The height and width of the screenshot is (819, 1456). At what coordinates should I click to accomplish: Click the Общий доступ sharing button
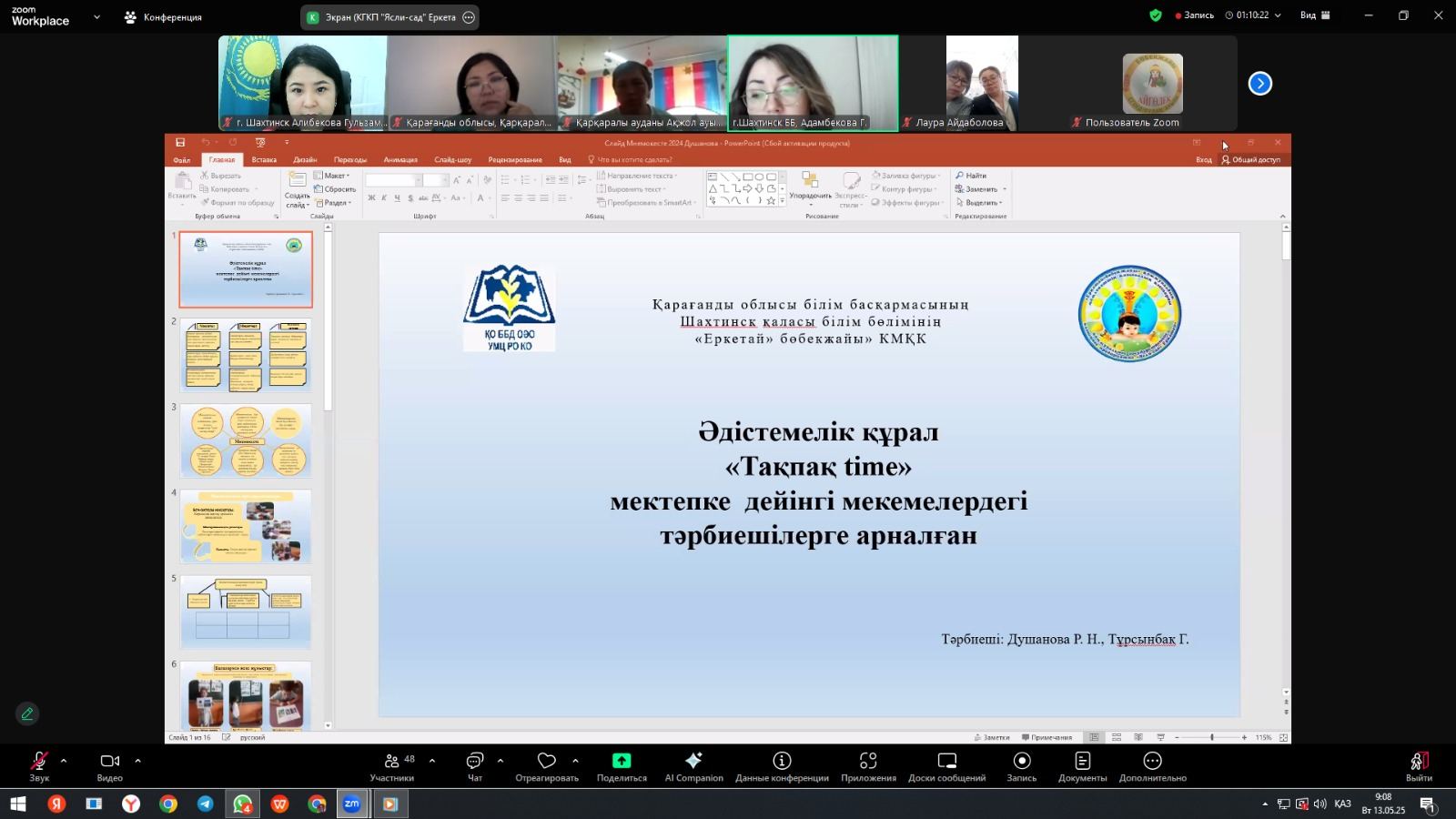click(x=1253, y=158)
